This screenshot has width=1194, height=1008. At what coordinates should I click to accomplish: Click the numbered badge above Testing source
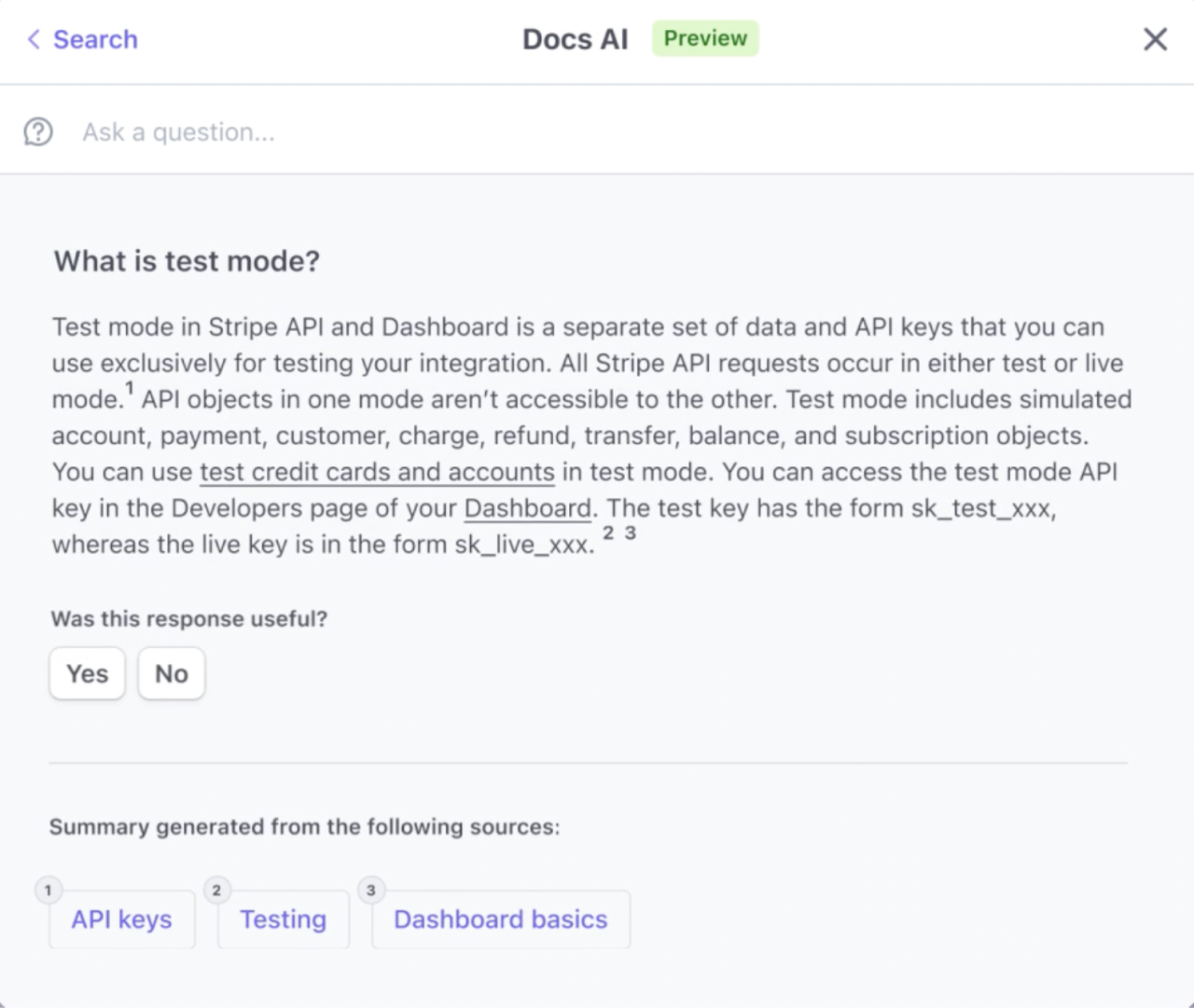pos(216,890)
